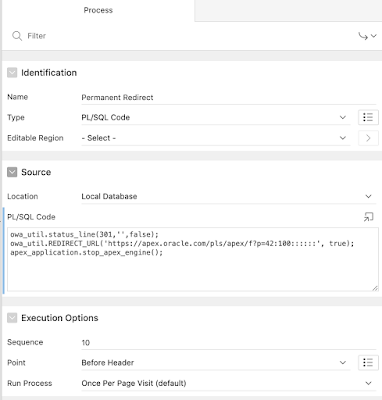Open the Point quick pick list icon

[368, 362]
